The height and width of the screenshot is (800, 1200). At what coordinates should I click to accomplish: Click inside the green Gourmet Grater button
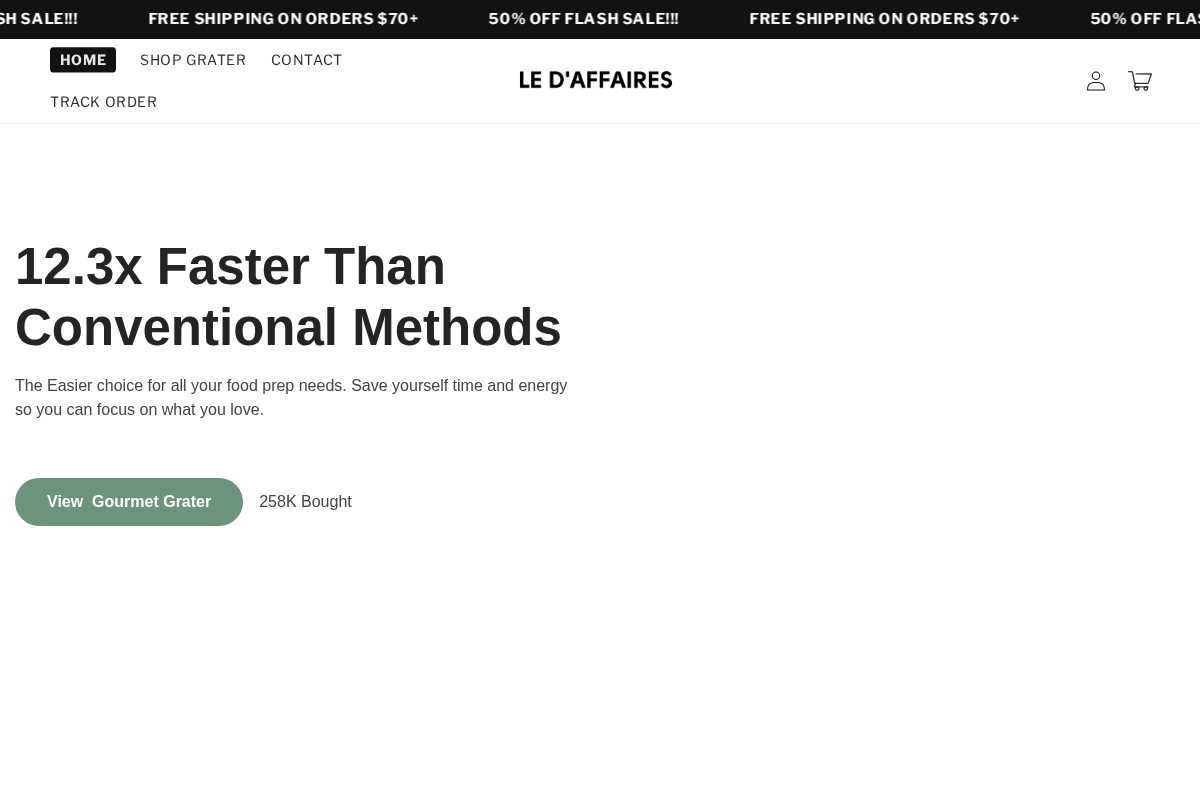coord(129,501)
